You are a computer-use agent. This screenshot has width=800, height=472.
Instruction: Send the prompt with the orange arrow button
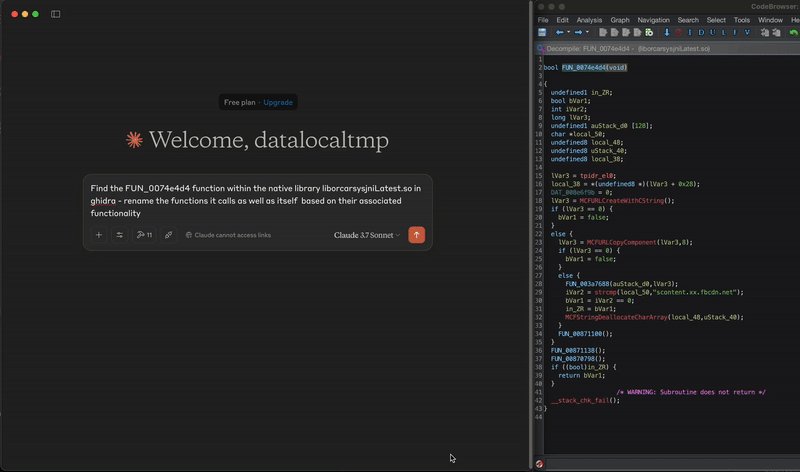[x=416, y=235]
